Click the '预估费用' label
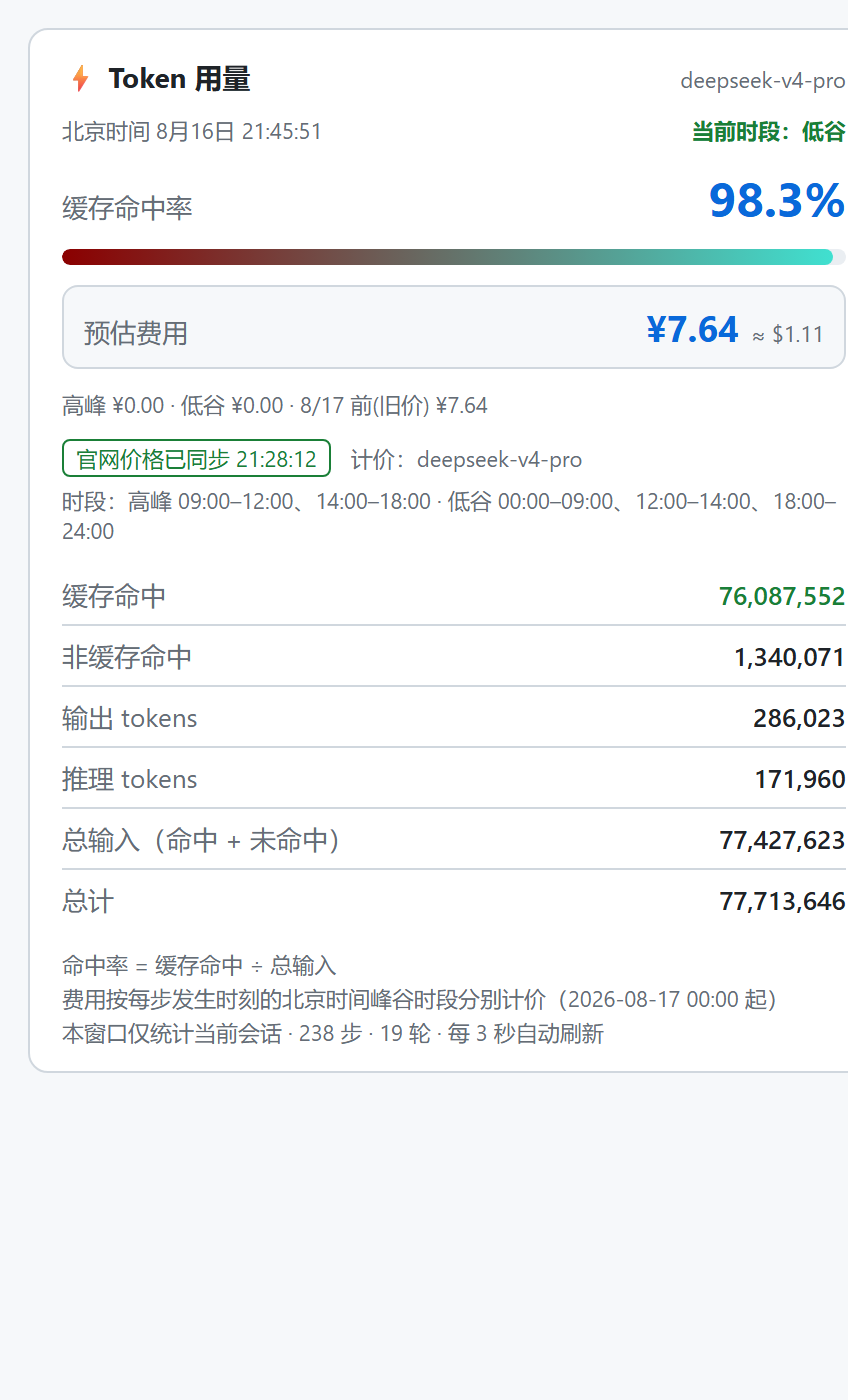This screenshot has height=1400, width=848. pyautogui.click(x=136, y=333)
